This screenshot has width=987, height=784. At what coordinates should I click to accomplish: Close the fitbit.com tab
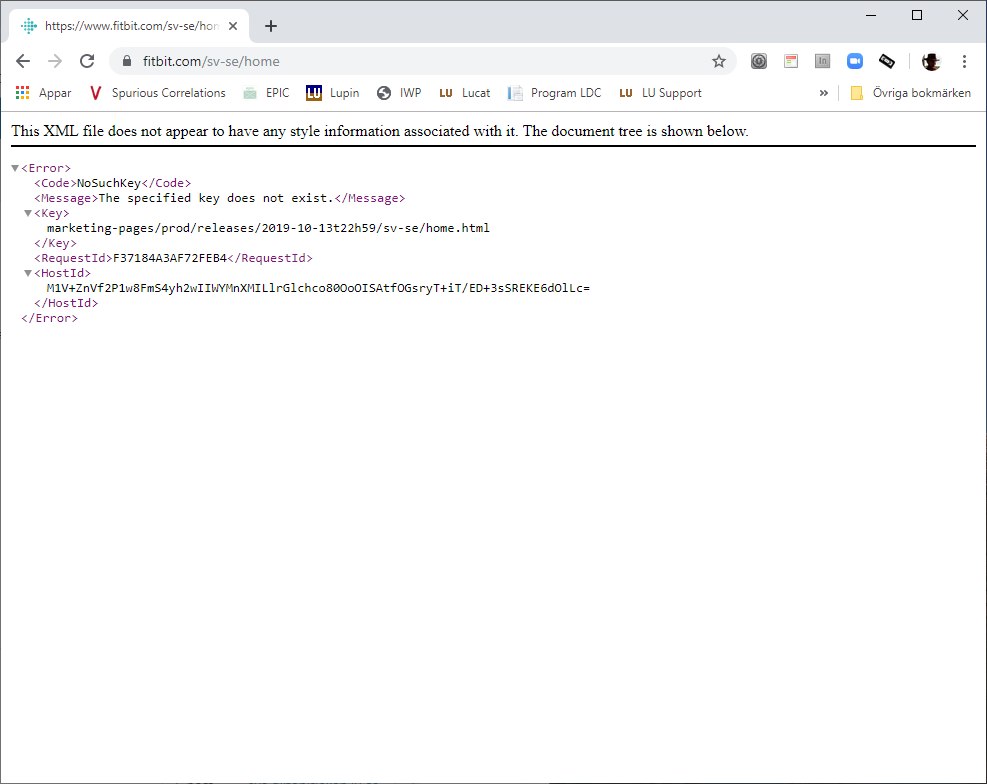(x=232, y=26)
